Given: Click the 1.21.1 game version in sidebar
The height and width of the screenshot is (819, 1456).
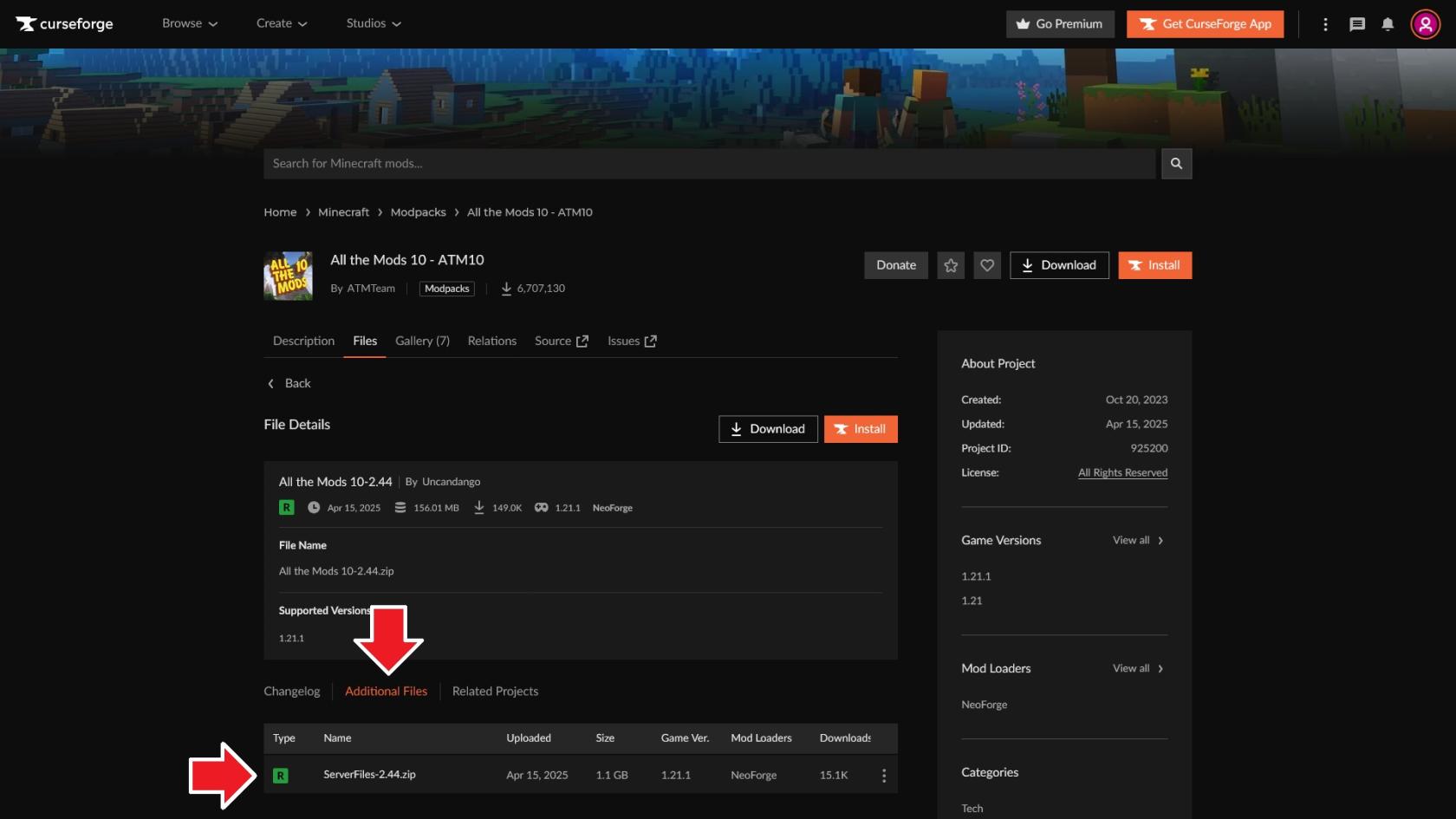Looking at the screenshot, I should tap(976, 577).
